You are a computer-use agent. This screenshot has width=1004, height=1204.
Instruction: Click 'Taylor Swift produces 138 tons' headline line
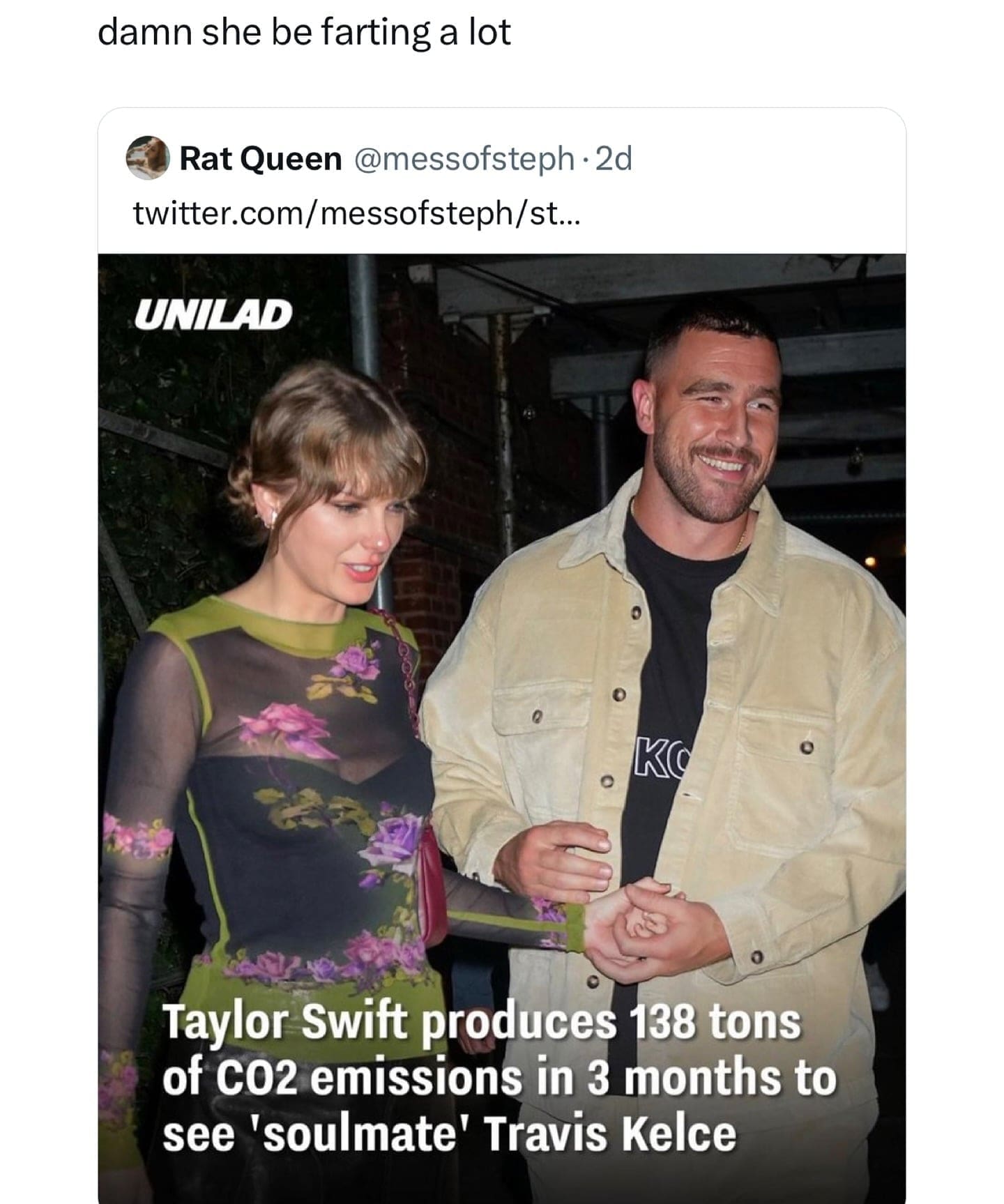point(482,1023)
